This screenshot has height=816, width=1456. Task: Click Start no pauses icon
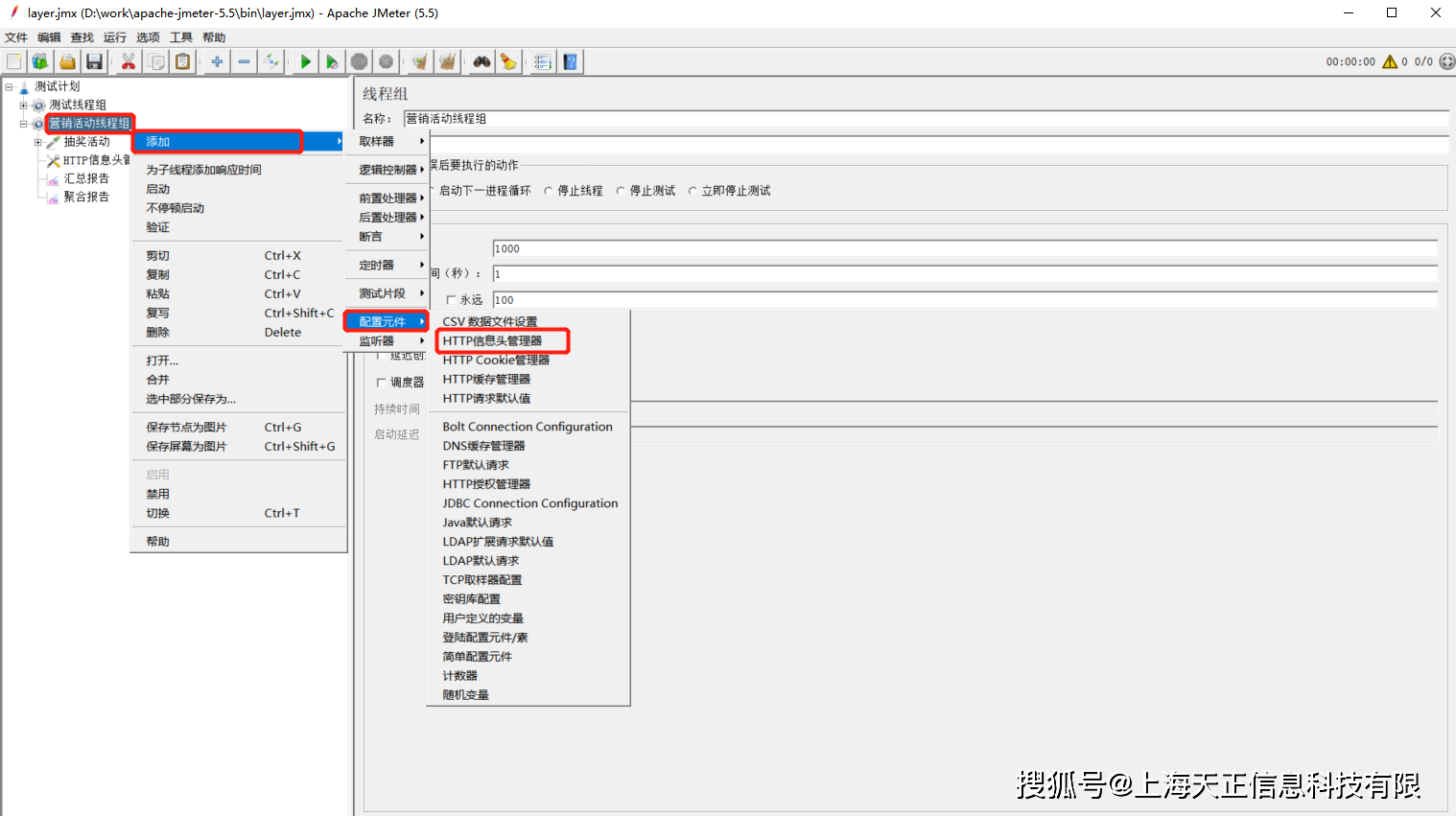tap(332, 61)
